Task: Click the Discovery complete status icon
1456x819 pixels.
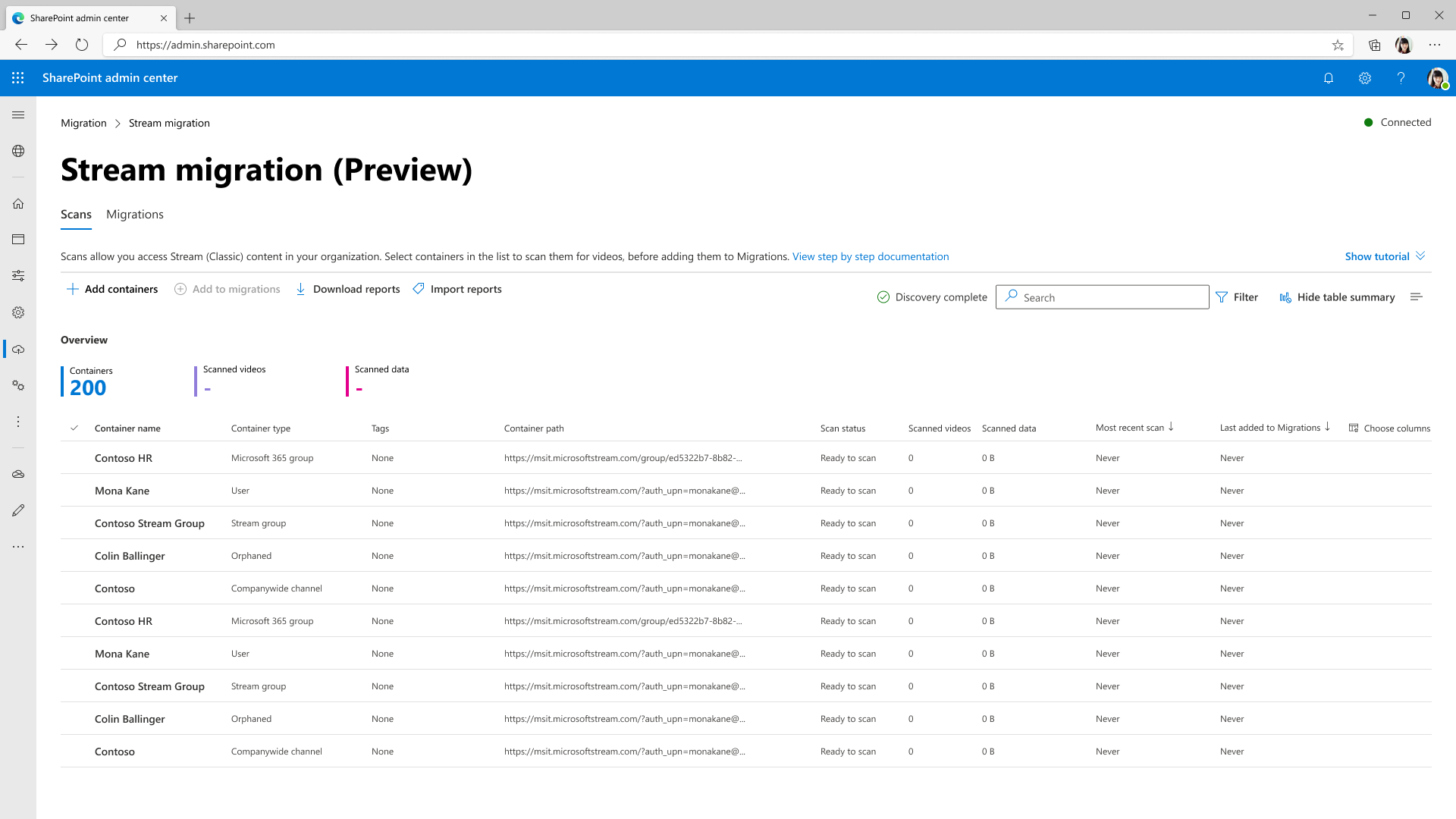Action: coord(882,297)
